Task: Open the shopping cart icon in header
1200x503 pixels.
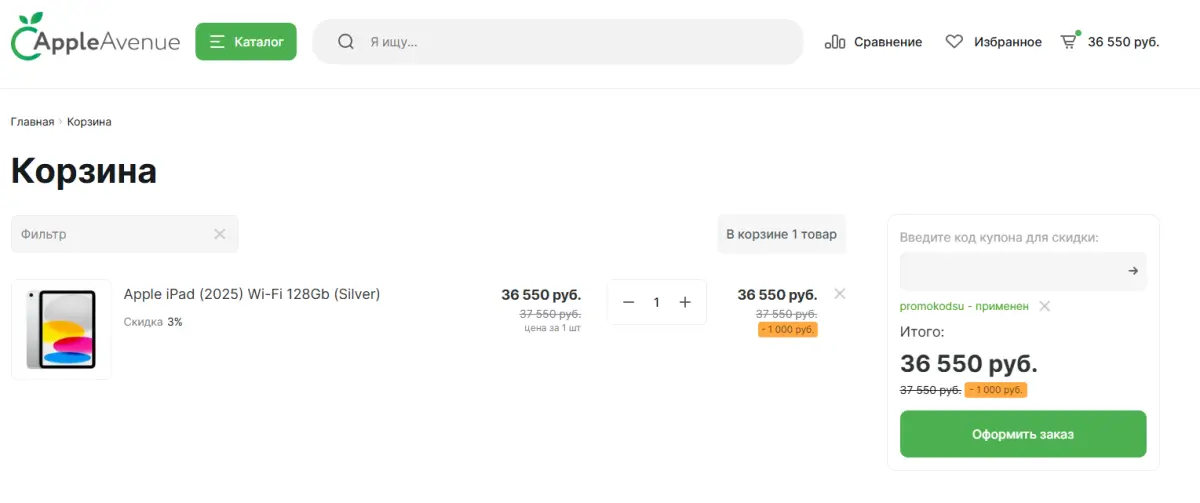Action: [1069, 41]
